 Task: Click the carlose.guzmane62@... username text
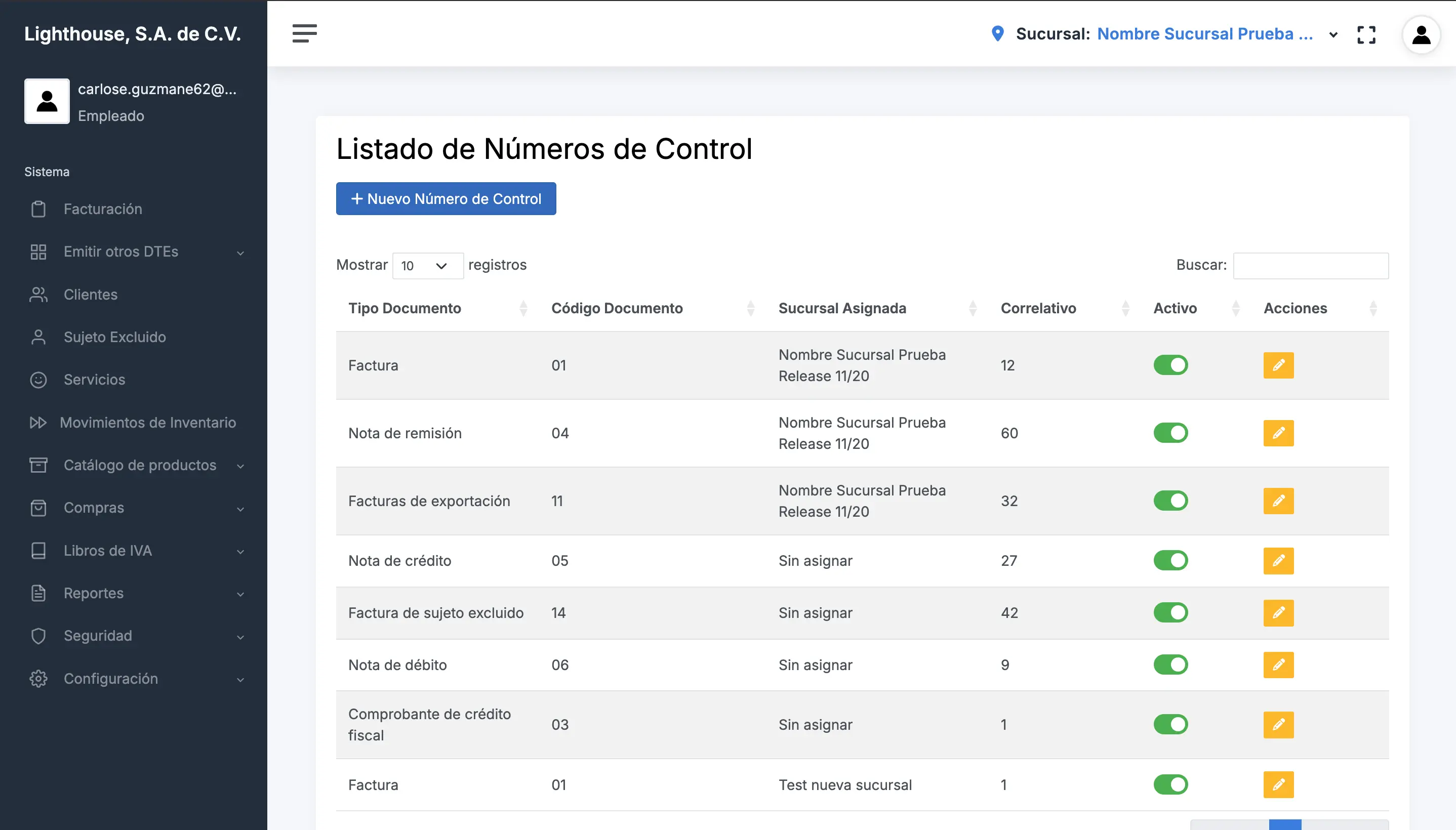[157, 89]
